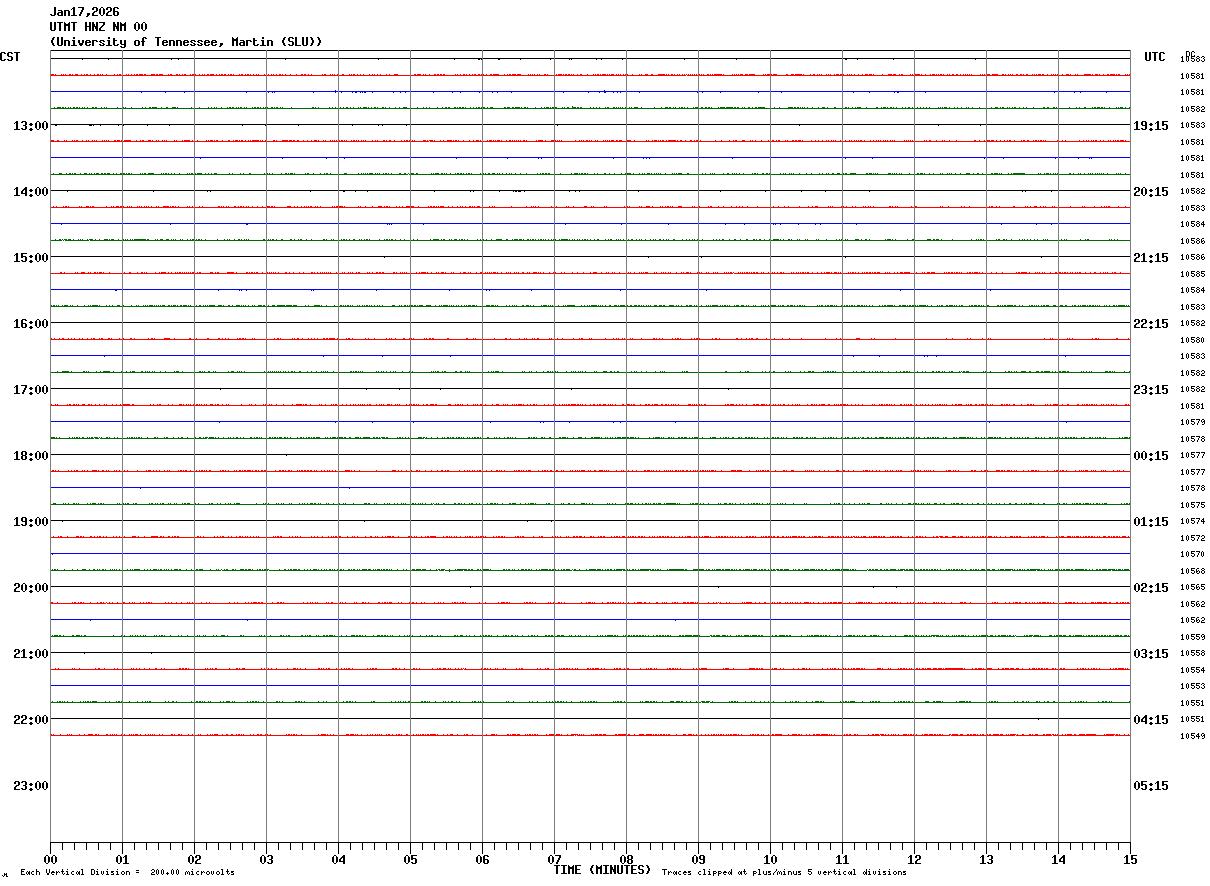Select the DC value 10580

[x=1192, y=340]
